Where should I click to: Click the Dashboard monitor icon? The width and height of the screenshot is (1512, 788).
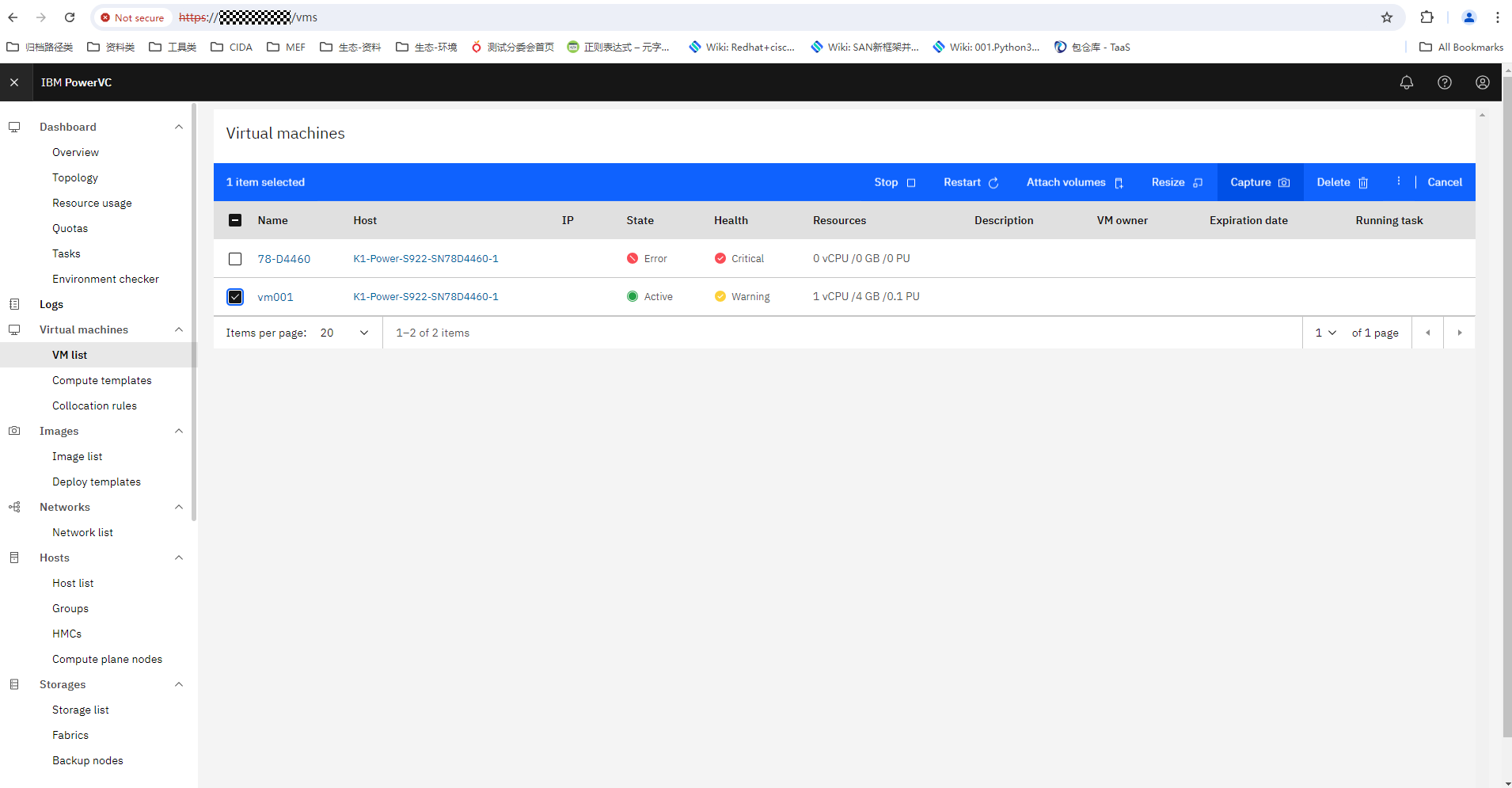pos(14,127)
